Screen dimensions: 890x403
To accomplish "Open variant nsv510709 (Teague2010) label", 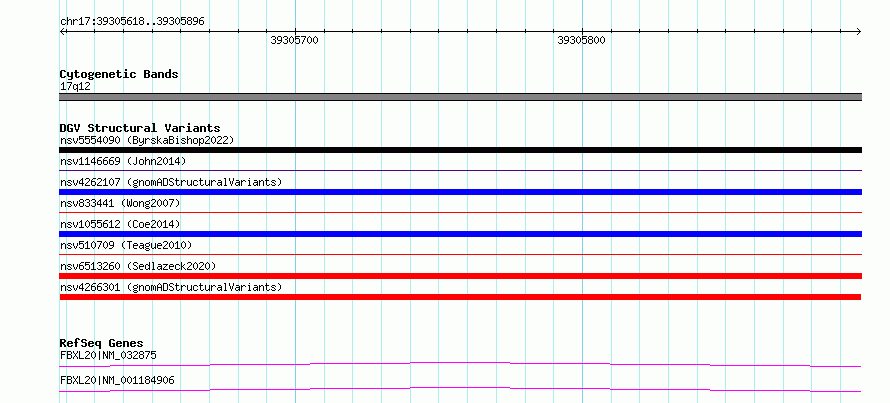I will (x=126, y=245).
